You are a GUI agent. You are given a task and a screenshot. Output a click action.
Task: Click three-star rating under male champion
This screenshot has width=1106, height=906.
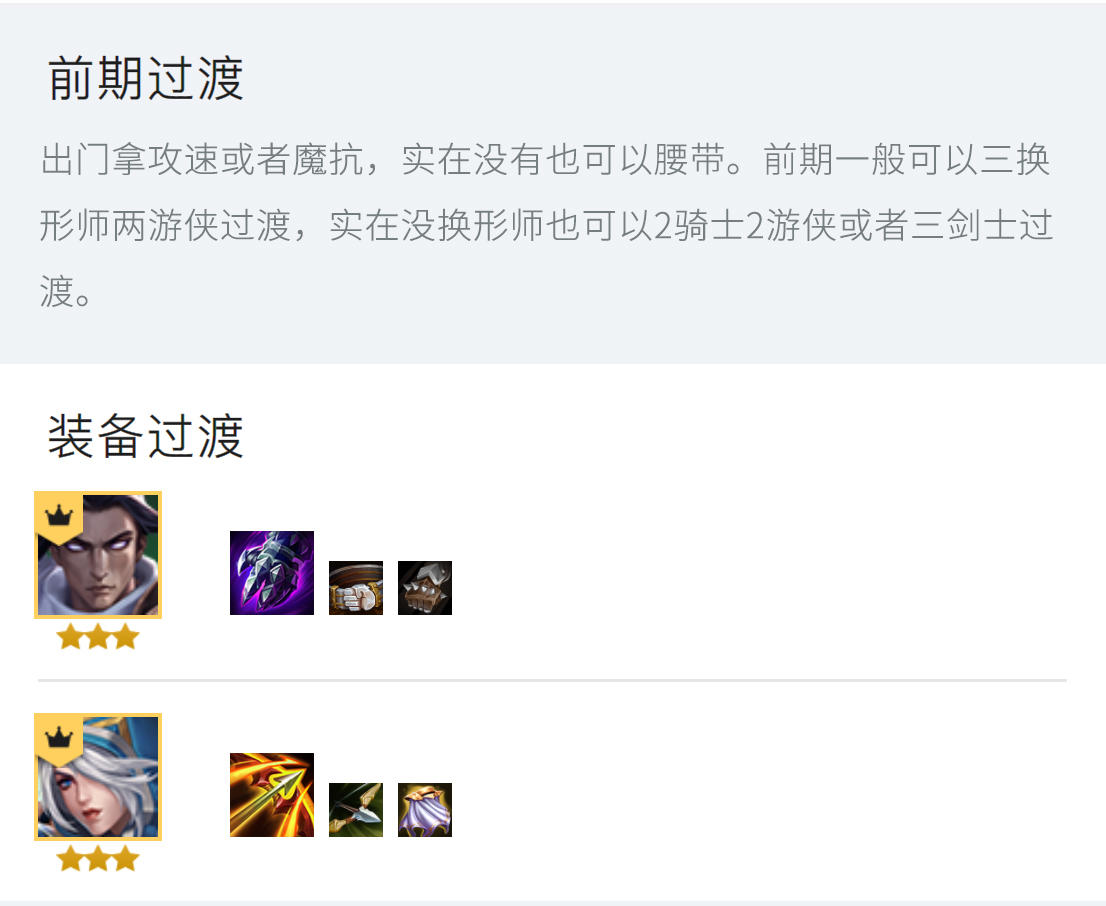pos(98,636)
